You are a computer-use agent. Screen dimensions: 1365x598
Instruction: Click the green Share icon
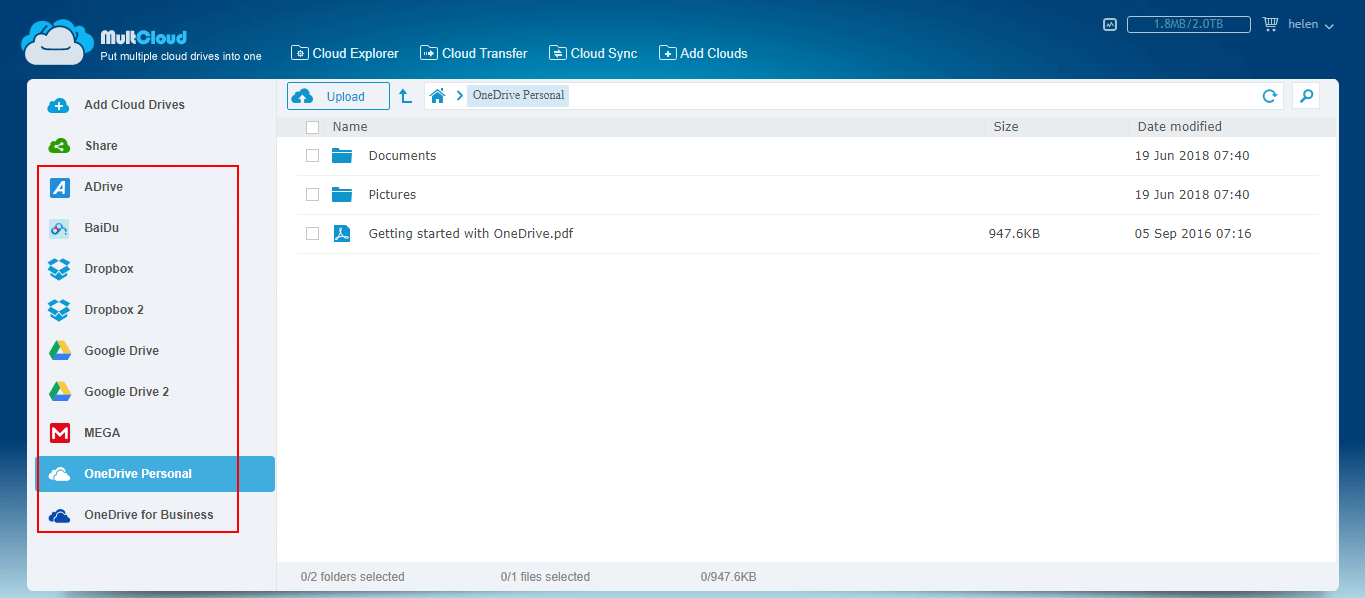[59, 146]
